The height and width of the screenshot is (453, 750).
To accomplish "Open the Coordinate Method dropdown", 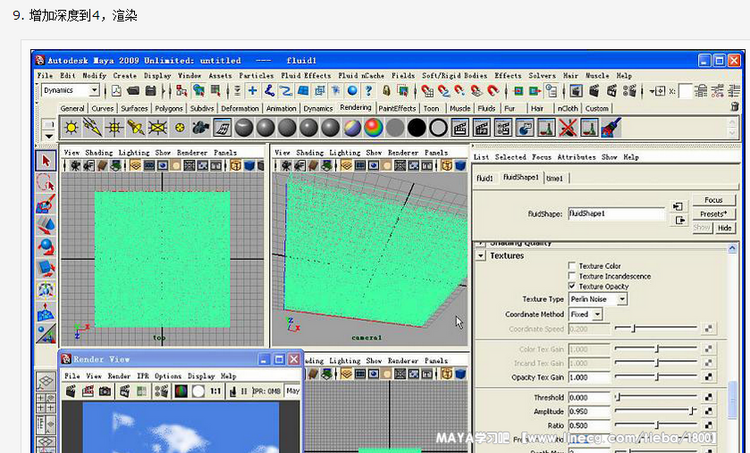I will pos(585,314).
